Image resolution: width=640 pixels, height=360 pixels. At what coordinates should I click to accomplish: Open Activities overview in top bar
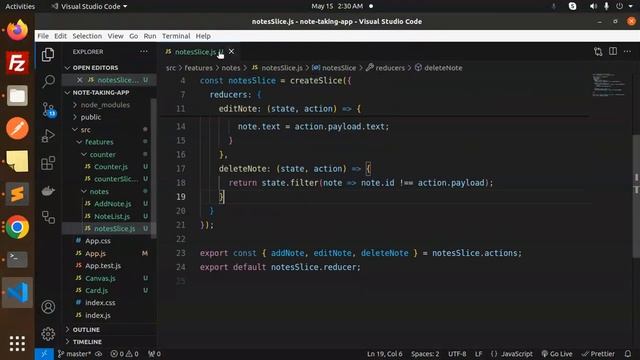20,6
